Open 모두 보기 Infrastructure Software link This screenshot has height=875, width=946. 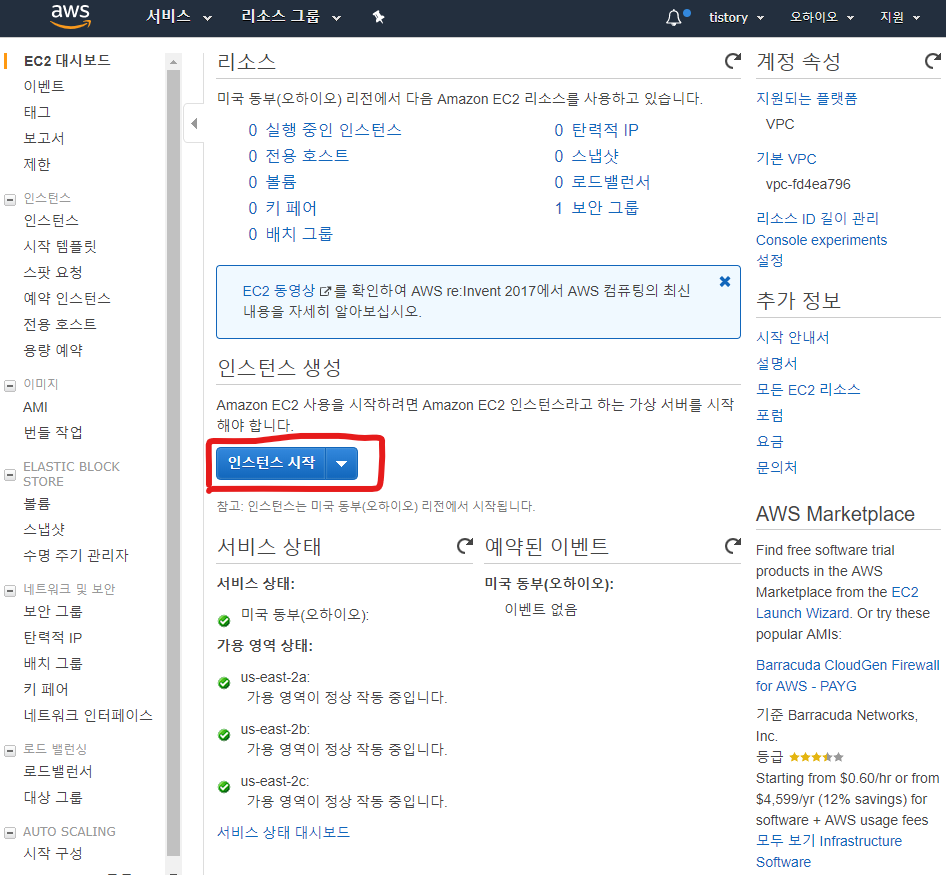pyautogui.click(x=829, y=851)
